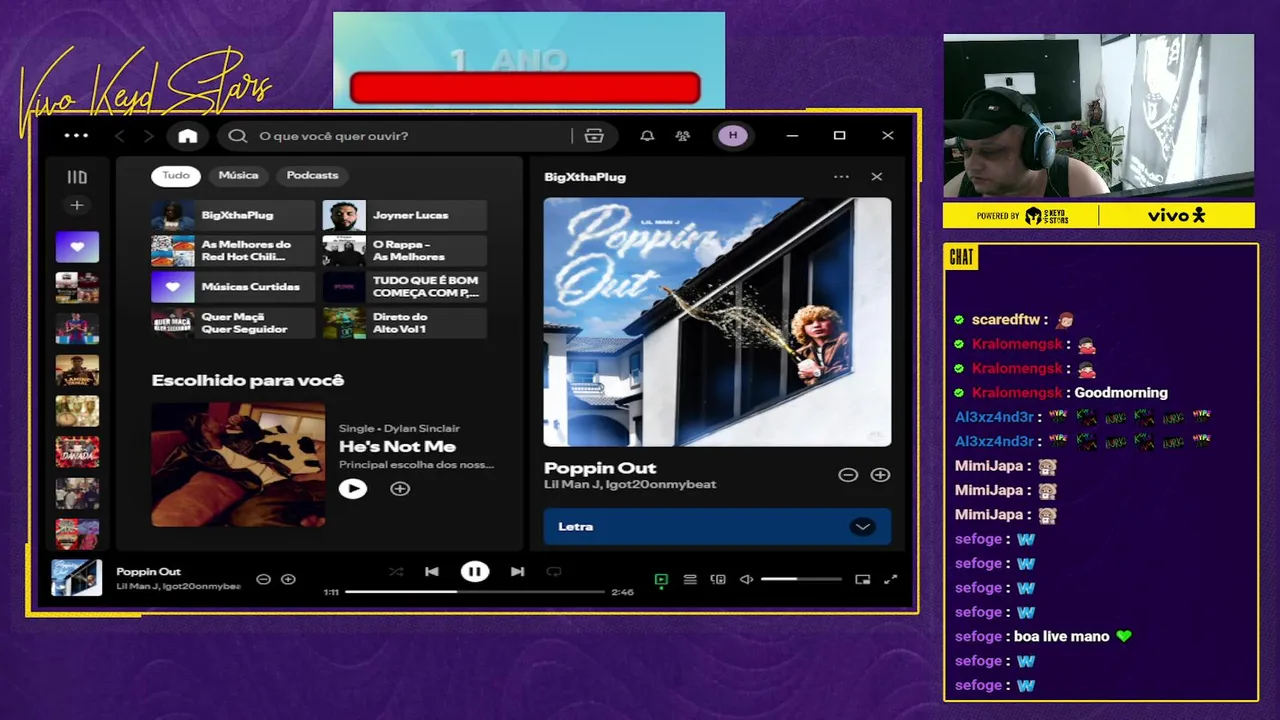Image resolution: width=1280 pixels, height=720 pixels.
Task: Hide Poppin Out with the panel minus icon
Action: click(848, 475)
